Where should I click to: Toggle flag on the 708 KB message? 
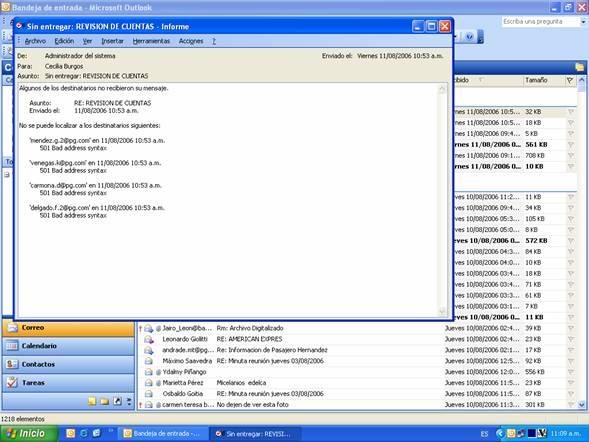(571, 155)
